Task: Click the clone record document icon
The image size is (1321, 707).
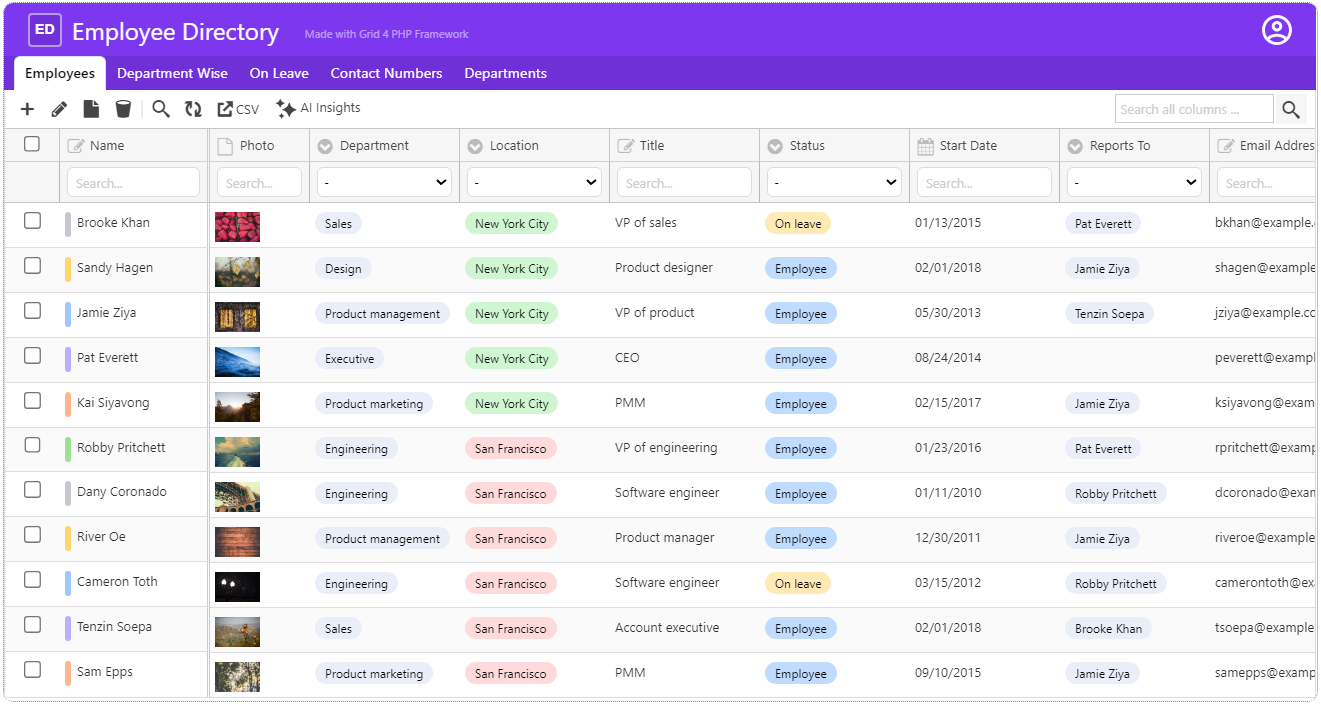Action: (91, 109)
